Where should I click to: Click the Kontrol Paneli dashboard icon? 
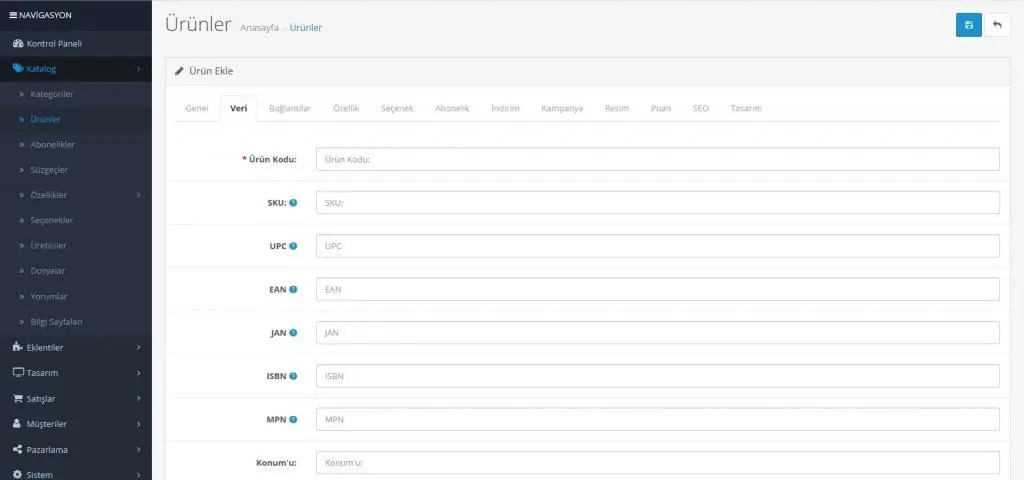point(18,44)
